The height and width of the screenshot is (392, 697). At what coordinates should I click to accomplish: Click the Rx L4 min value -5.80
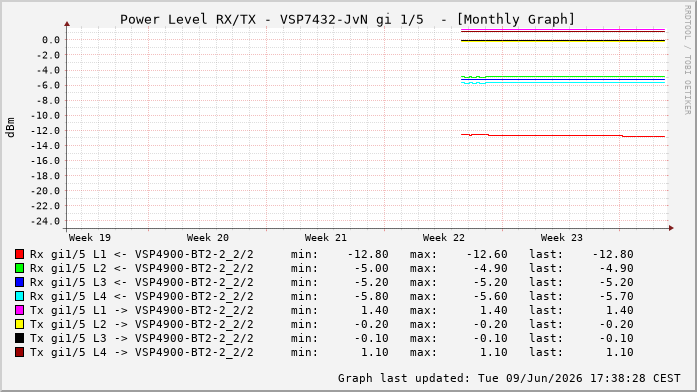click(x=372, y=296)
